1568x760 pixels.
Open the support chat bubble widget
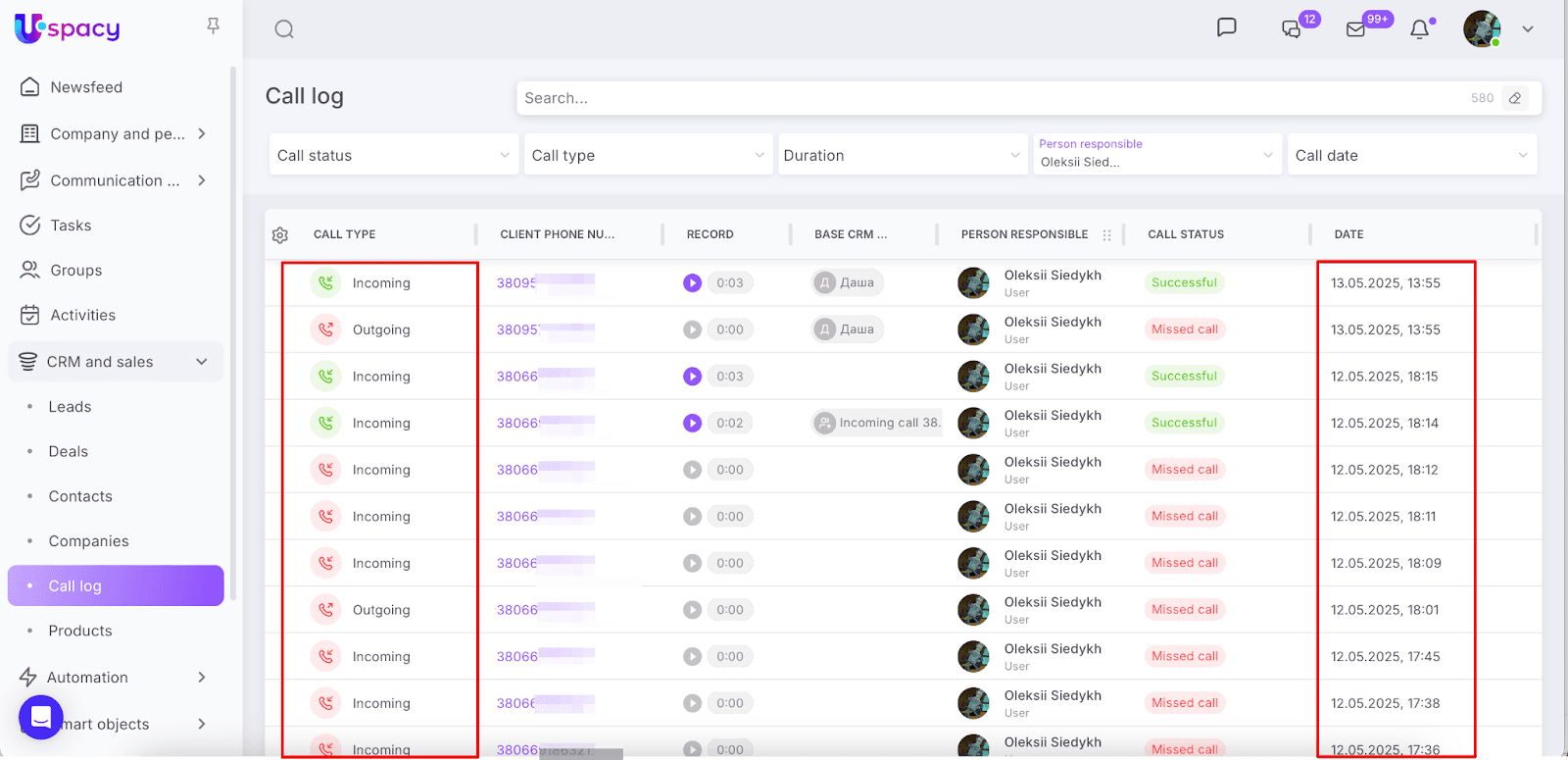41,718
